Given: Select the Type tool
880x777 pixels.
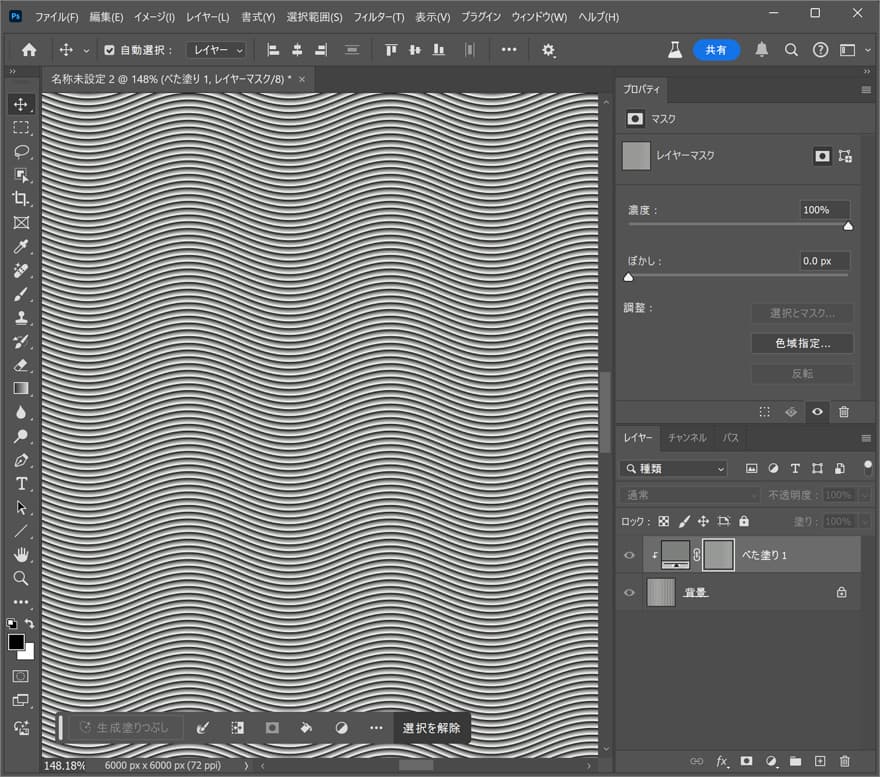Looking at the screenshot, I should click(x=21, y=483).
